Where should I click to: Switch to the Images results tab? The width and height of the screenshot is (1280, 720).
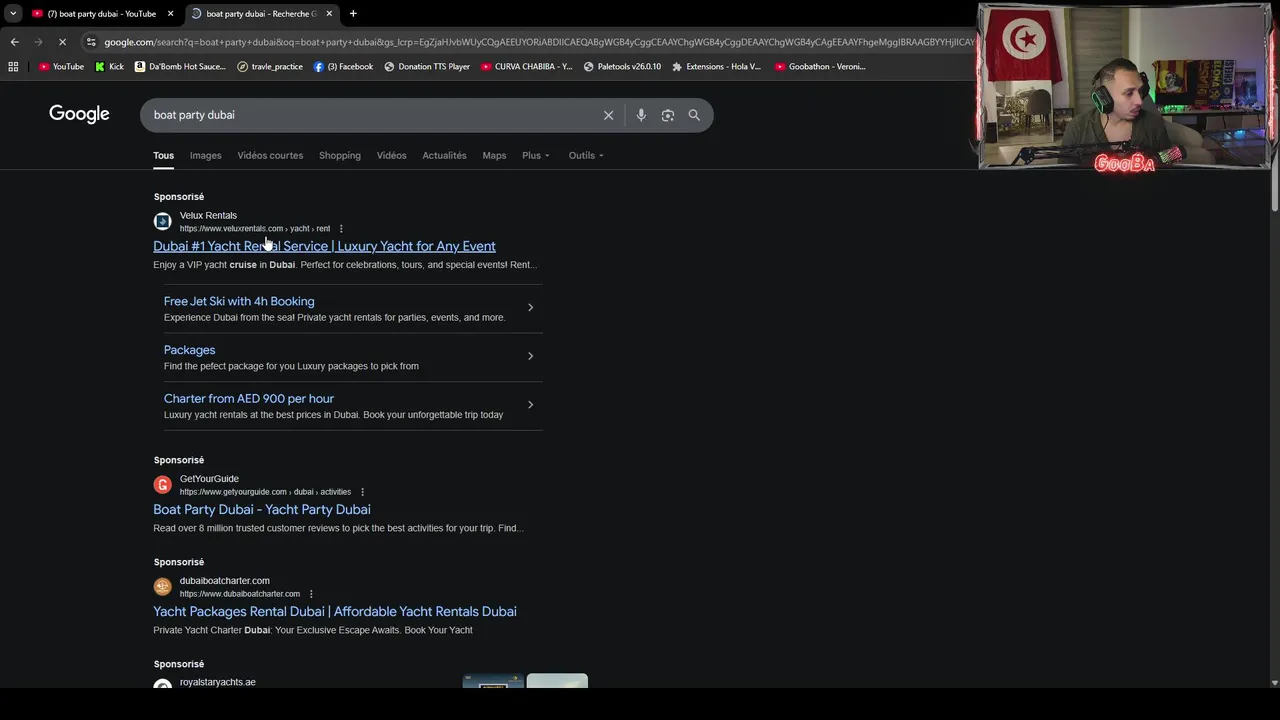[205, 155]
